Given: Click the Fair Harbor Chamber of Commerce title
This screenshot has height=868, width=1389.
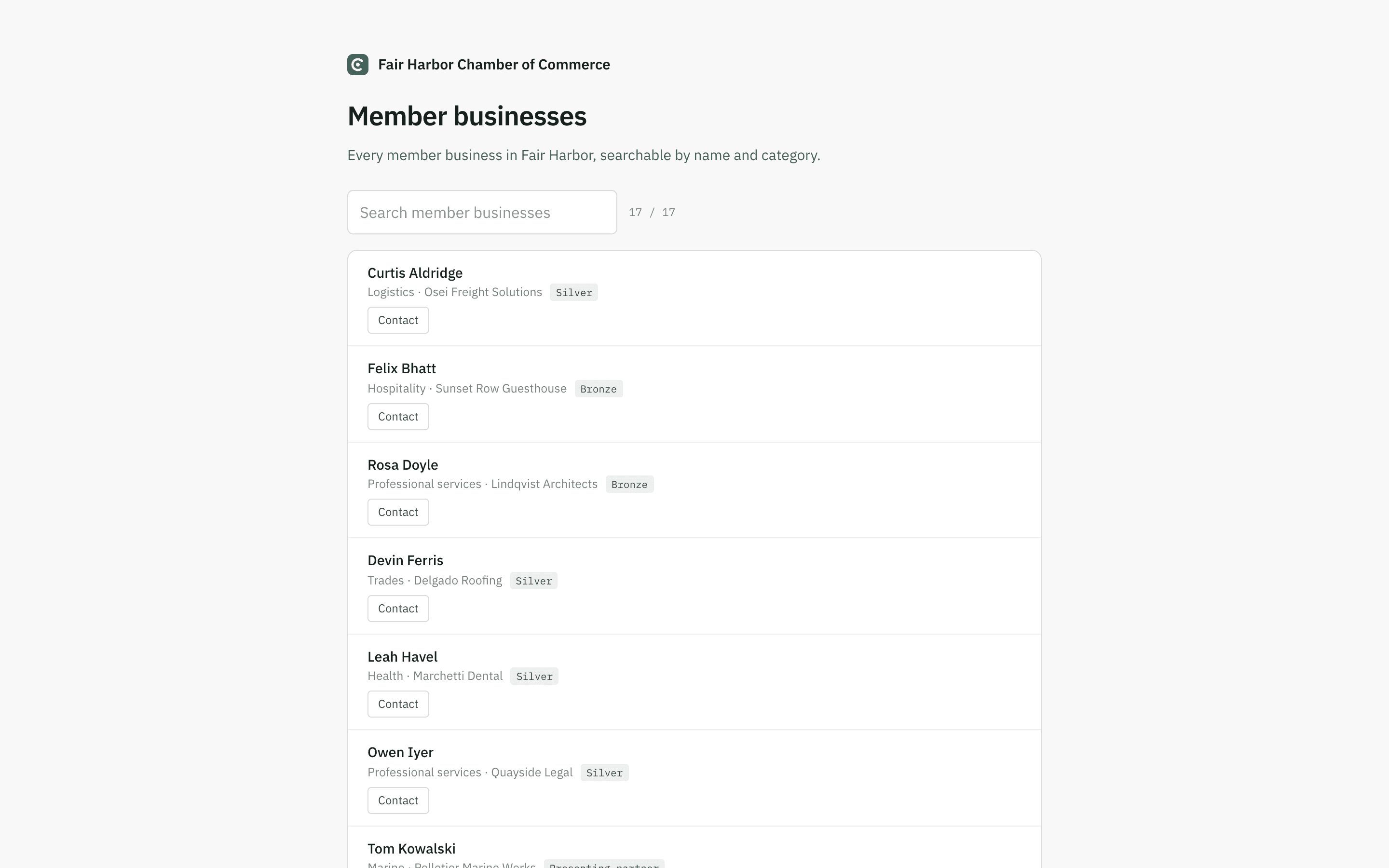Looking at the screenshot, I should (x=494, y=64).
